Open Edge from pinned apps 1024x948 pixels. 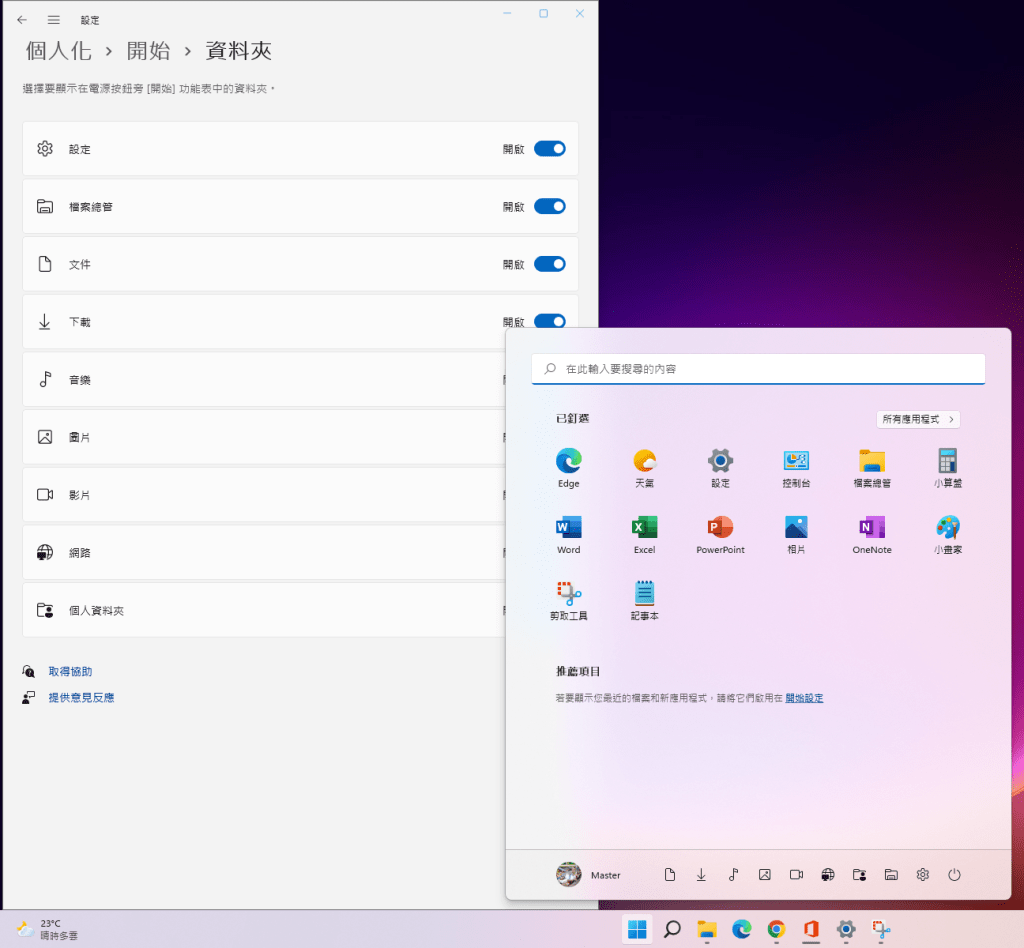coord(568,466)
